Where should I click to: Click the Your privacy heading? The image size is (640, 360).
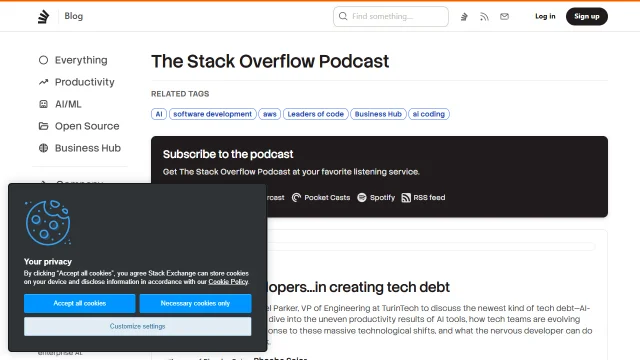pyautogui.click(x=48, y=262)
